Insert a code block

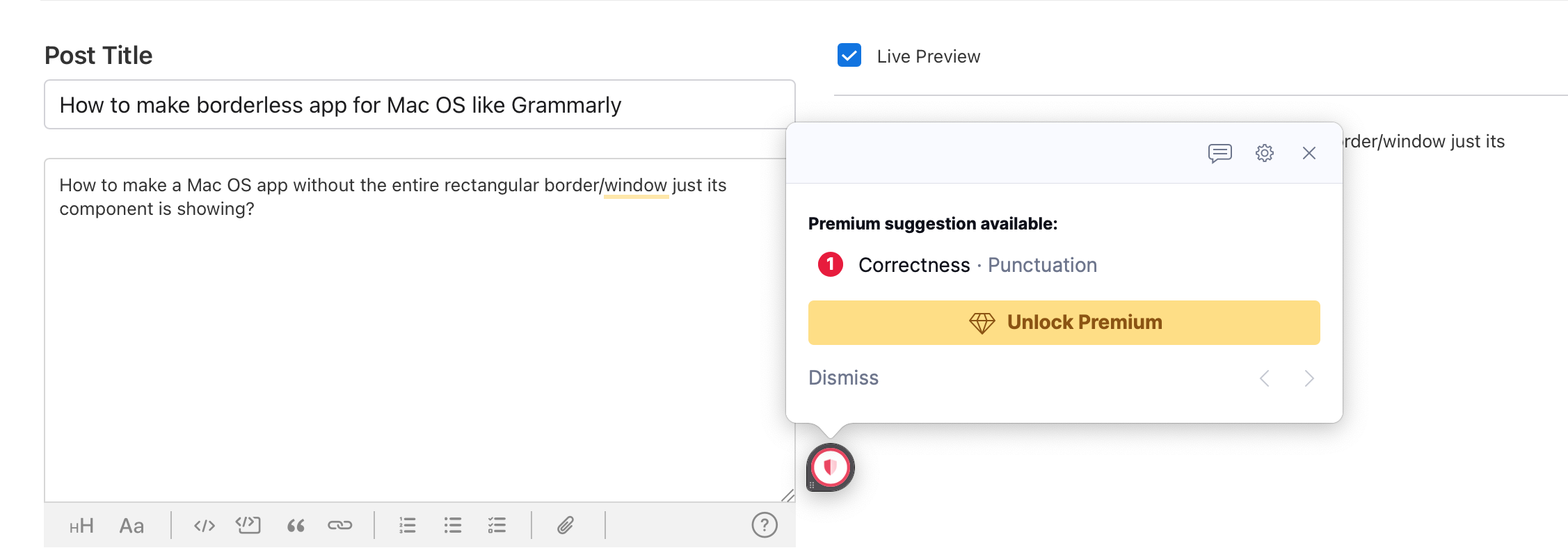click(x=248, y=525)
